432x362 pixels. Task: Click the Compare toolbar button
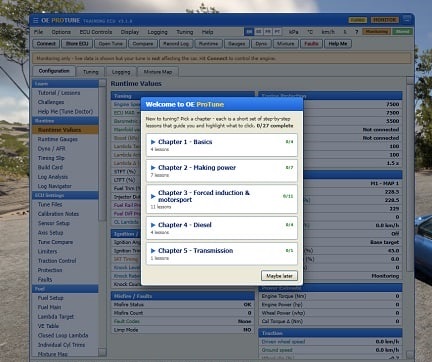(x=143, y=44)
